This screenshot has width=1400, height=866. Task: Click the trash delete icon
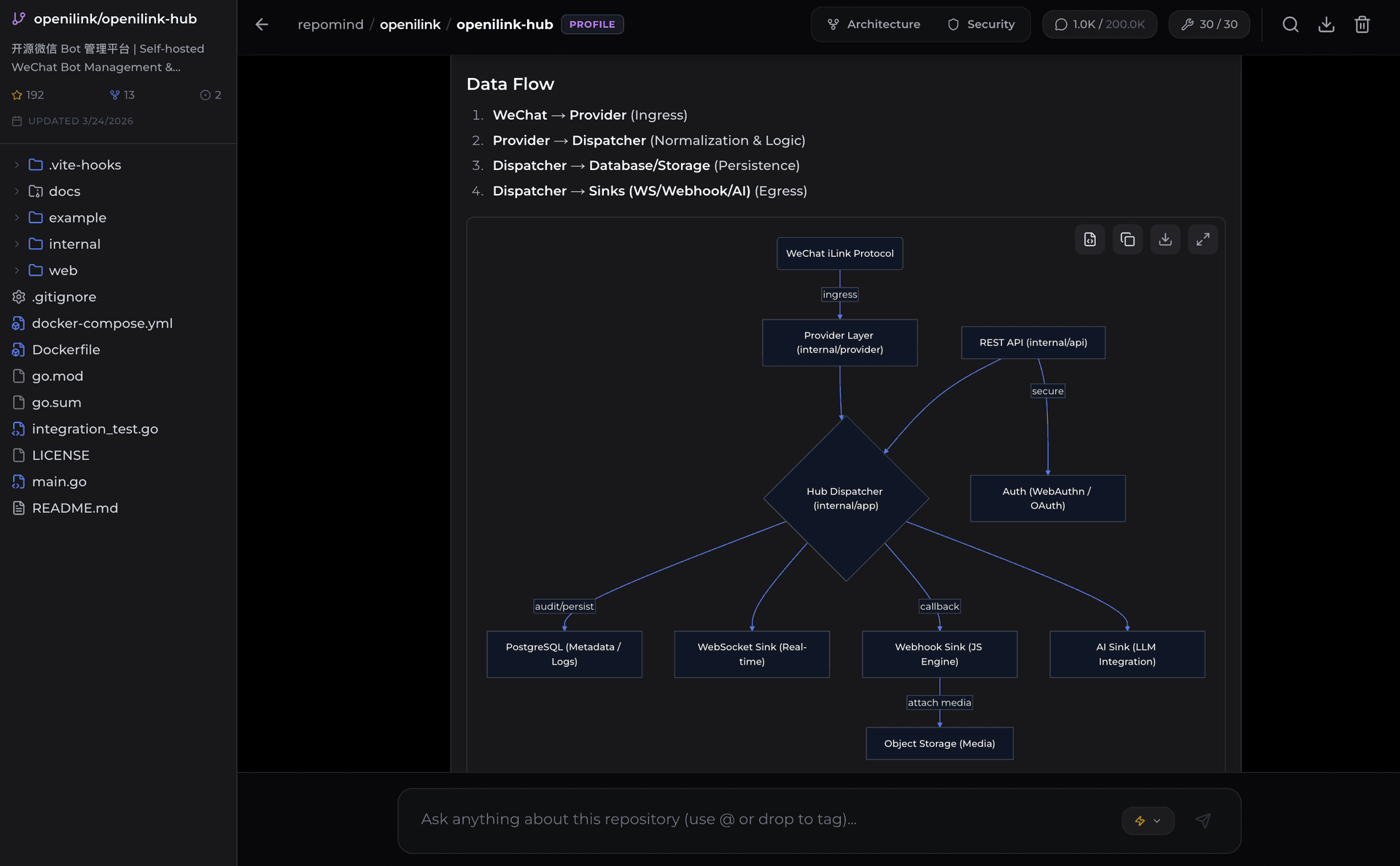coord(1362,24)
